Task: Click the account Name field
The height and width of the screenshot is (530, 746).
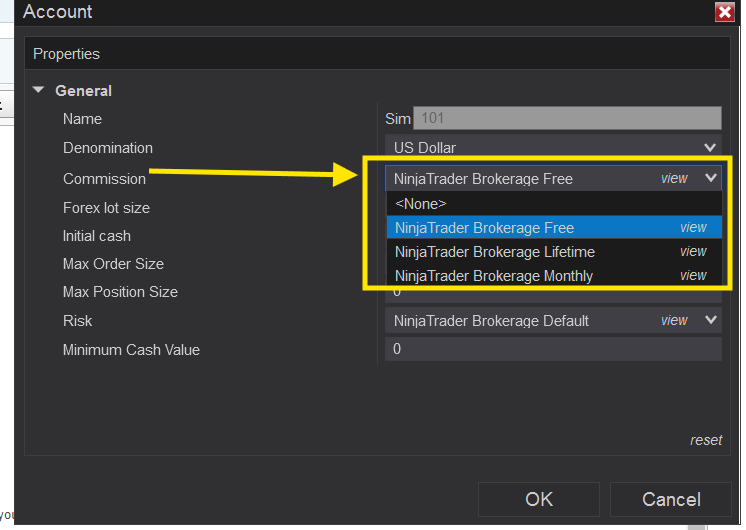Action: 566,118
